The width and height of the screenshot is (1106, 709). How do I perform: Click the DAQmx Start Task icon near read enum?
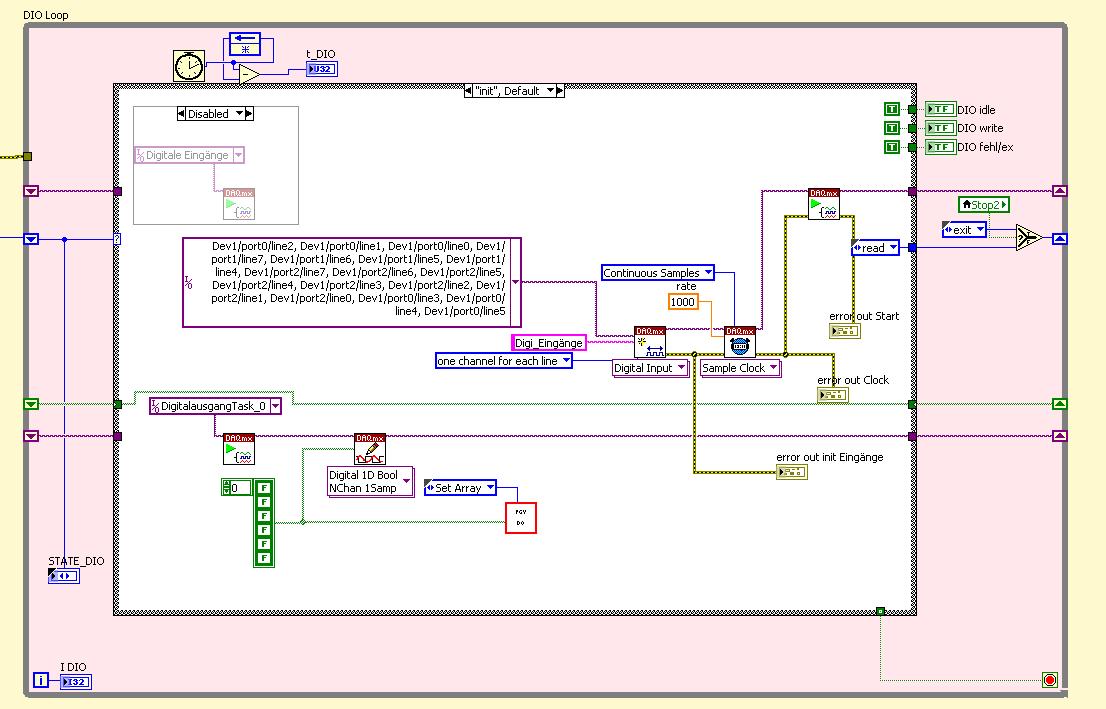[x=824, y=204]
